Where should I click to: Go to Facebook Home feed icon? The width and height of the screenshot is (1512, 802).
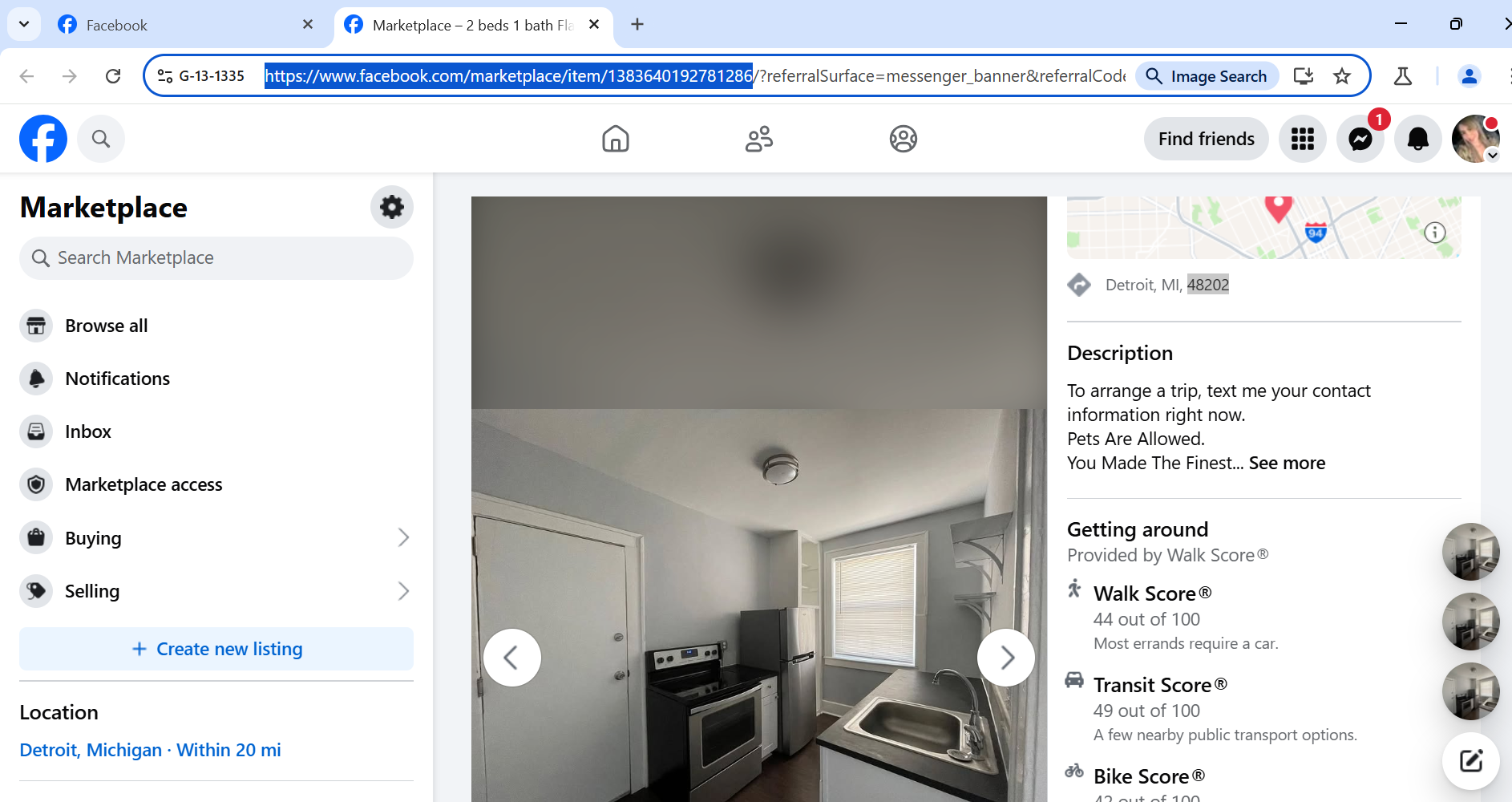[616, 139]
